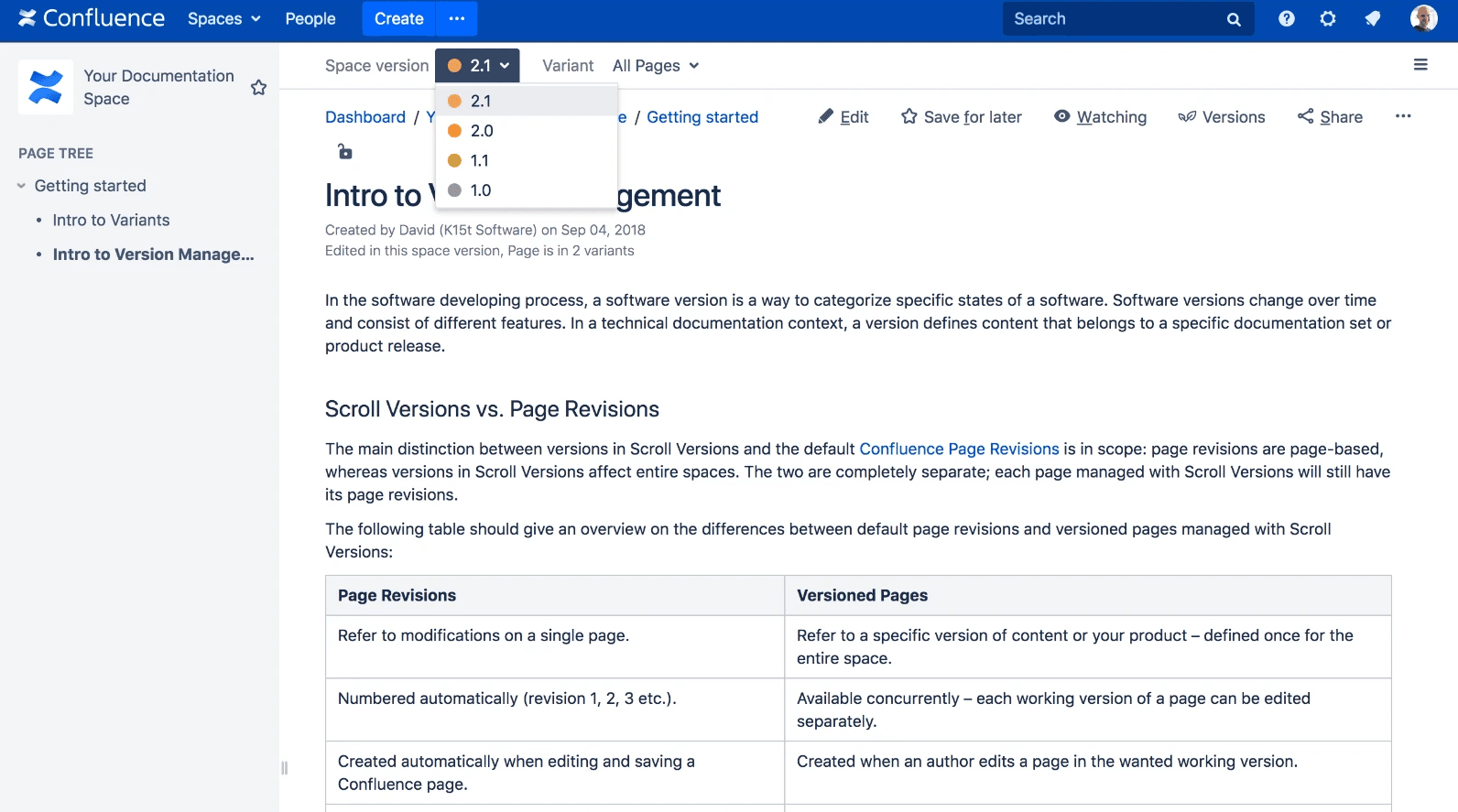Open the settings gear menu
The width and height of the screenshot is (1458, 812).
coord(1328,18)
